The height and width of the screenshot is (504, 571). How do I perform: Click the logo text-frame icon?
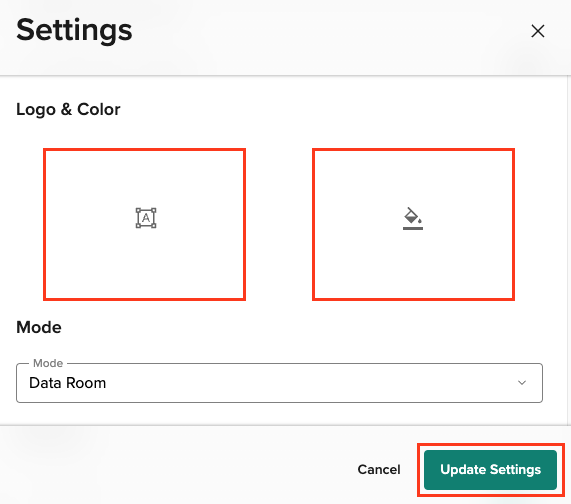[x=146, y=218]
